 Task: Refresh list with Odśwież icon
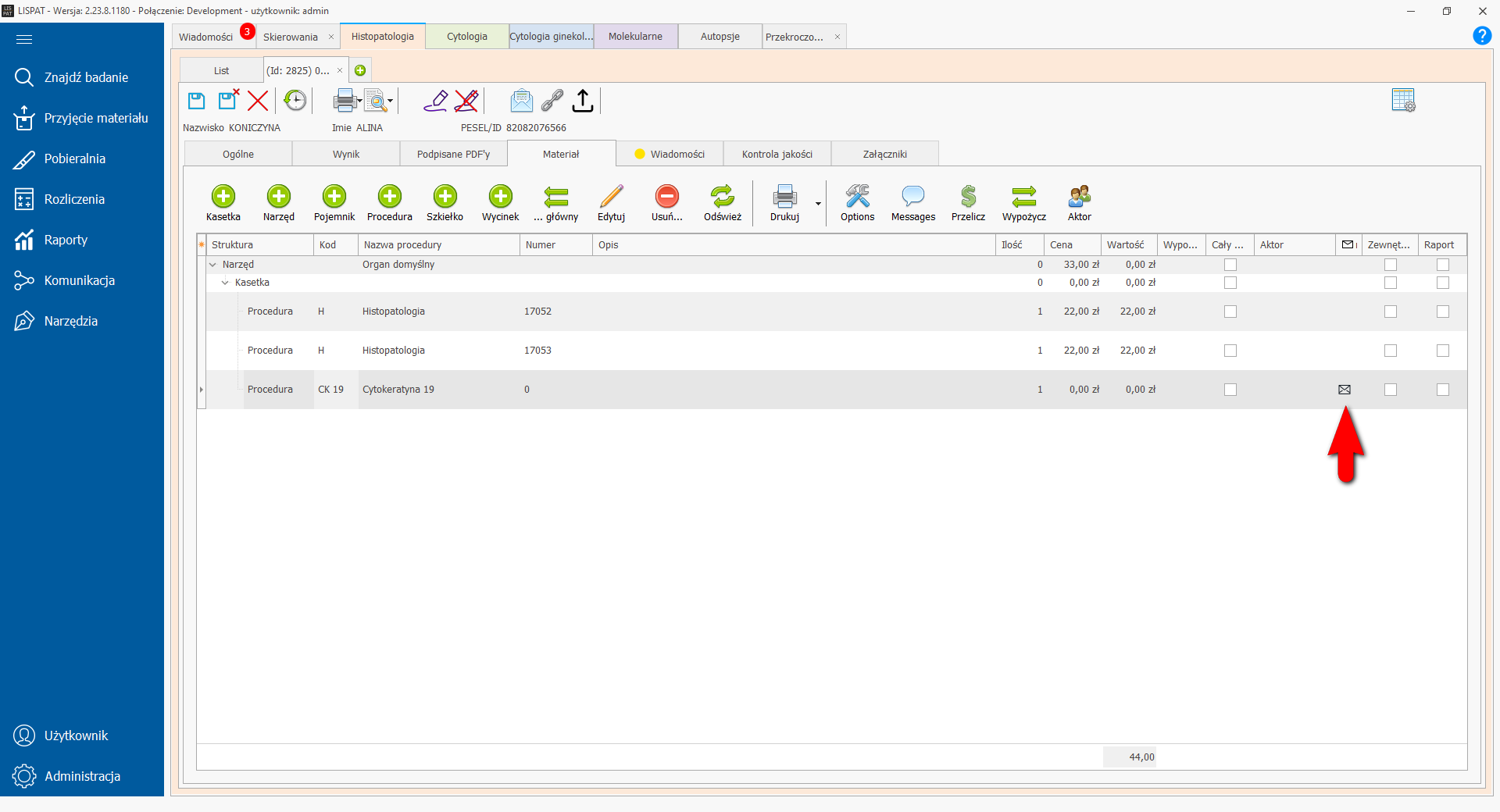coord(722,196)
